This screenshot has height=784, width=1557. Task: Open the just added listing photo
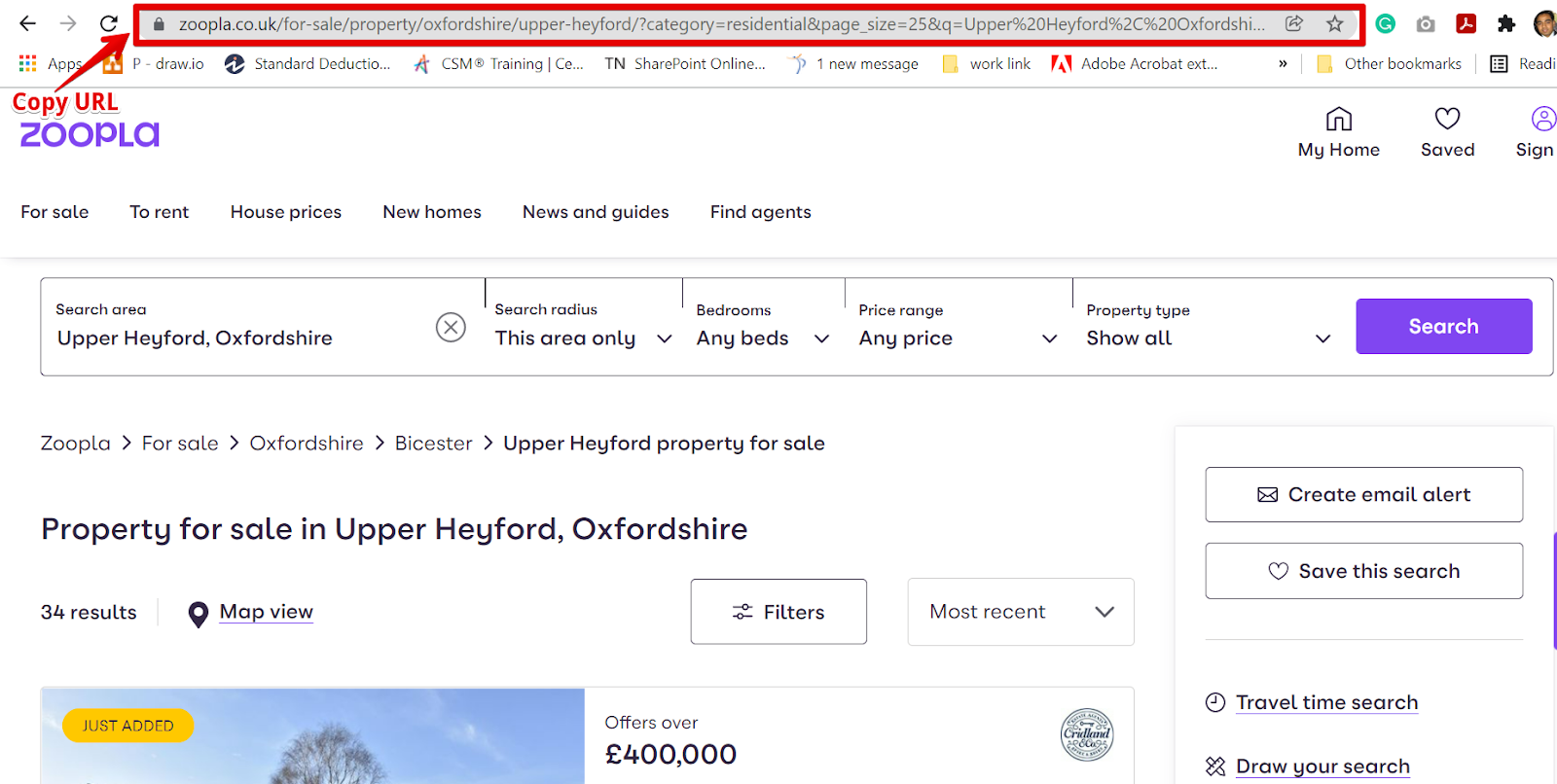click(312, 736)
